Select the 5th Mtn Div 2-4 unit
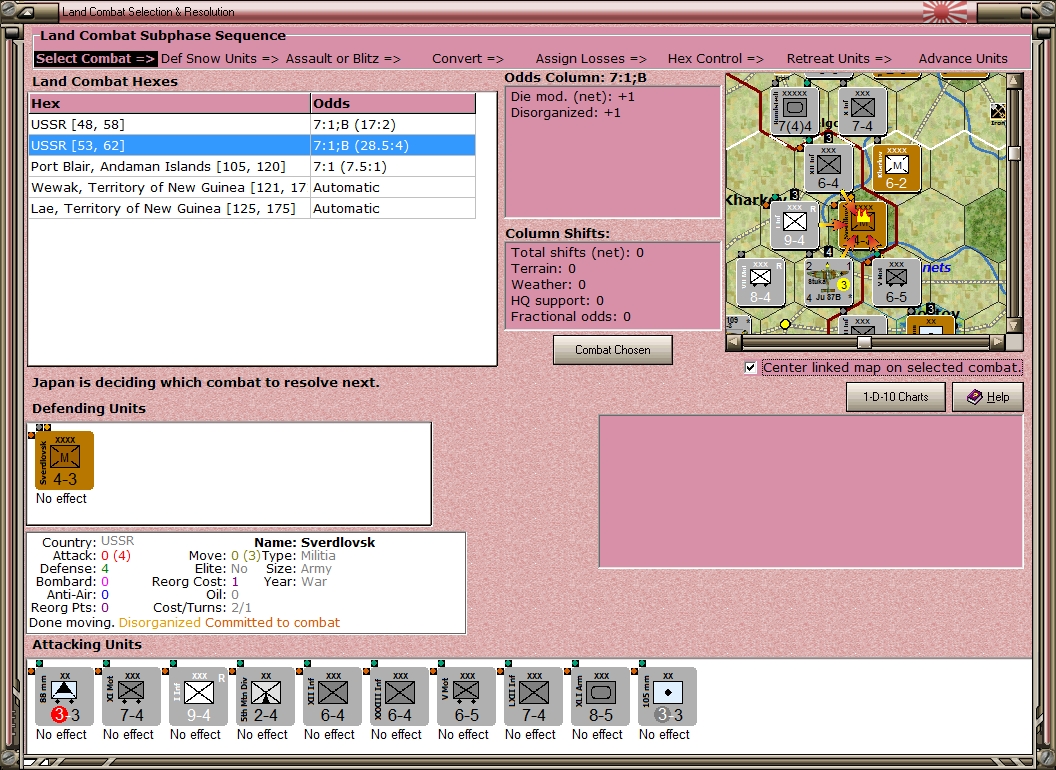Image resolution: width=1056 pixels, height=770 pixels. pos(265,697)
